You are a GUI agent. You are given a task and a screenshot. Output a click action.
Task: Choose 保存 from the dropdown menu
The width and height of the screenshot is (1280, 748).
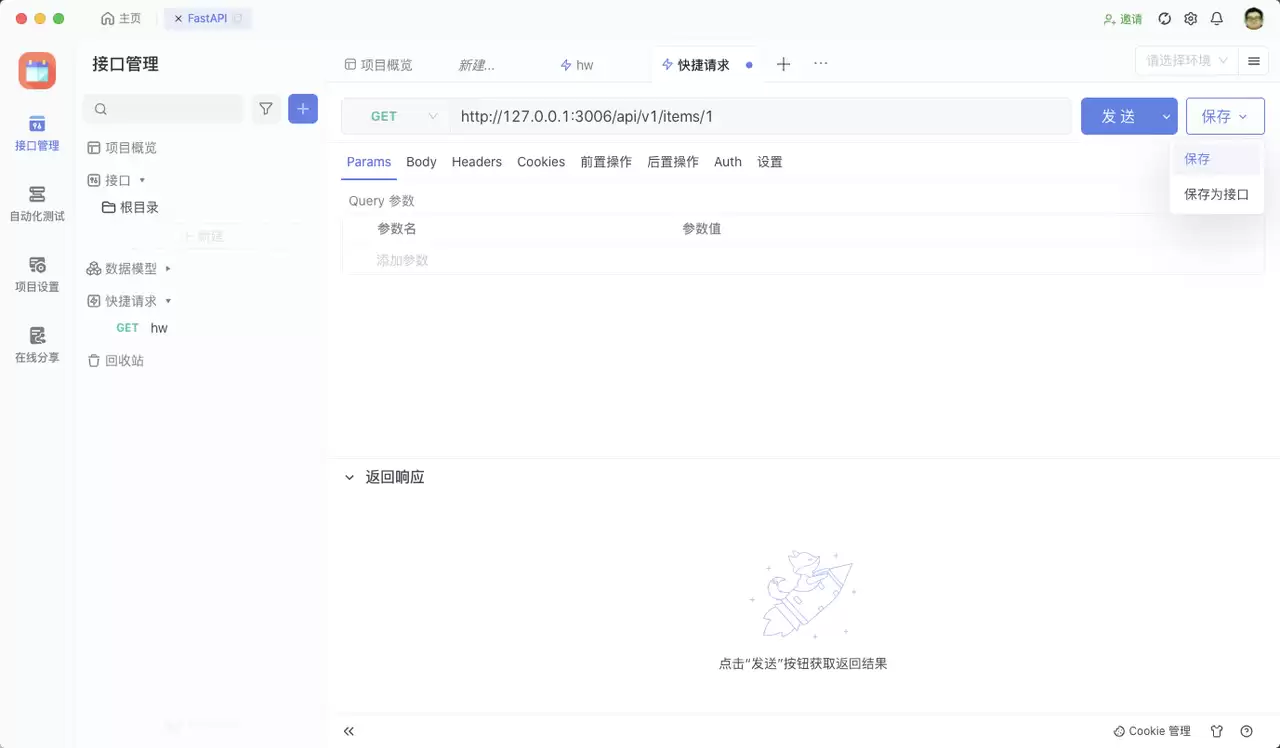1217,159
